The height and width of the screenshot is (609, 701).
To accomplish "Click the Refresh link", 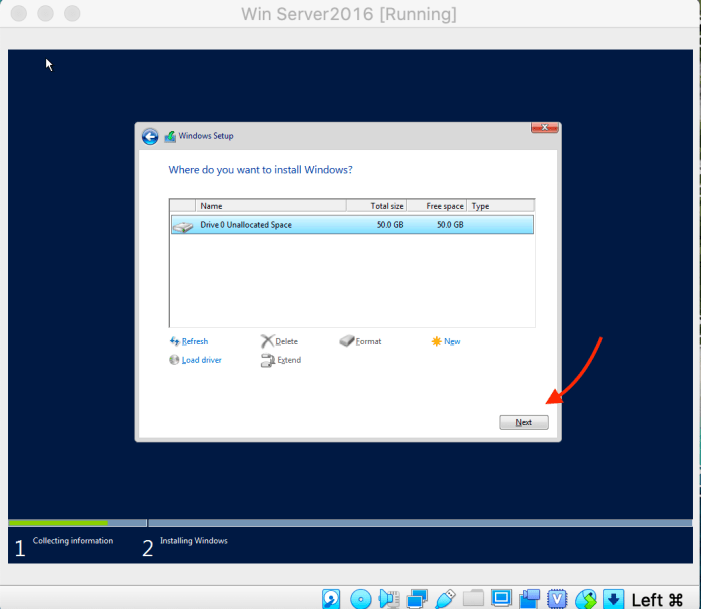I will 195,341.
